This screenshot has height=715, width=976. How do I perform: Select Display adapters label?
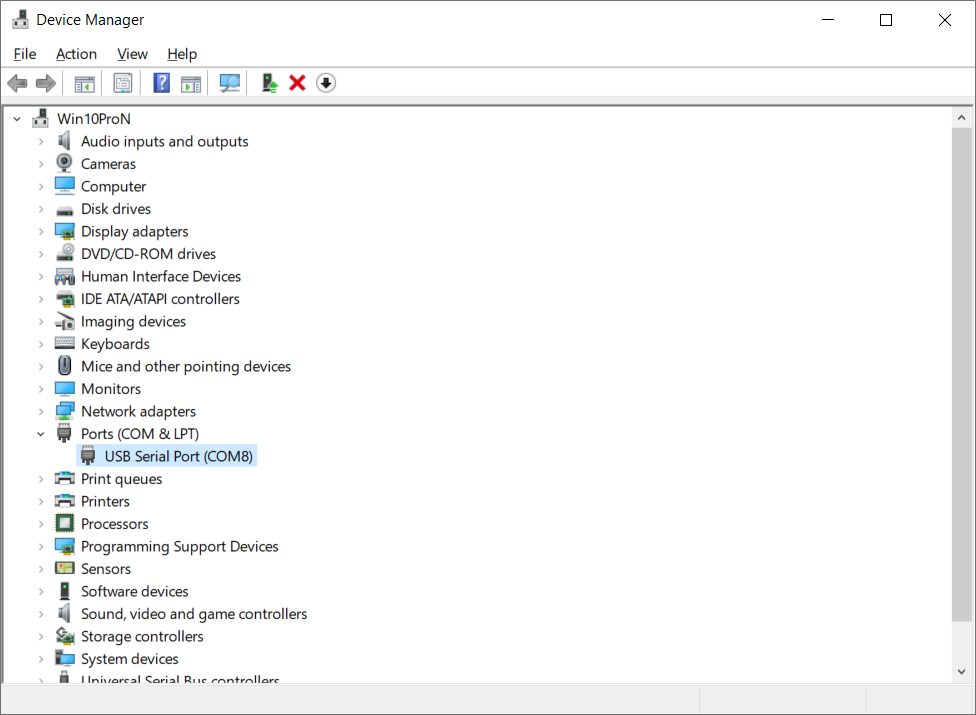click(134, 231)
